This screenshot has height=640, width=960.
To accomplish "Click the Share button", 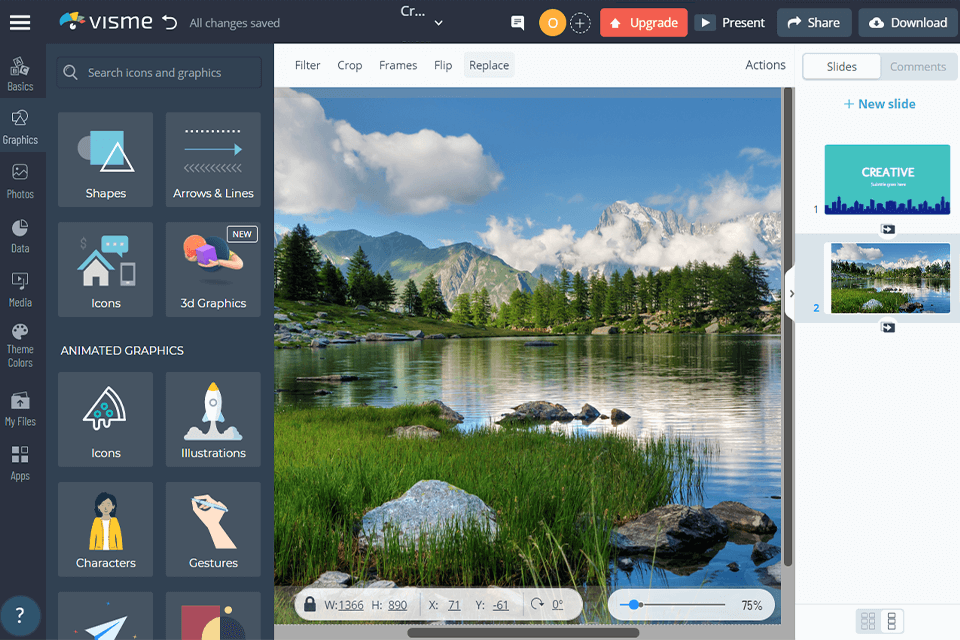I will coord(814,23).
